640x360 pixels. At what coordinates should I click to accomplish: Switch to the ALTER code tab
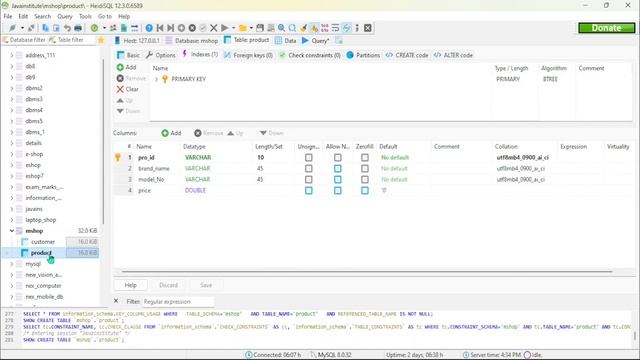453,55
